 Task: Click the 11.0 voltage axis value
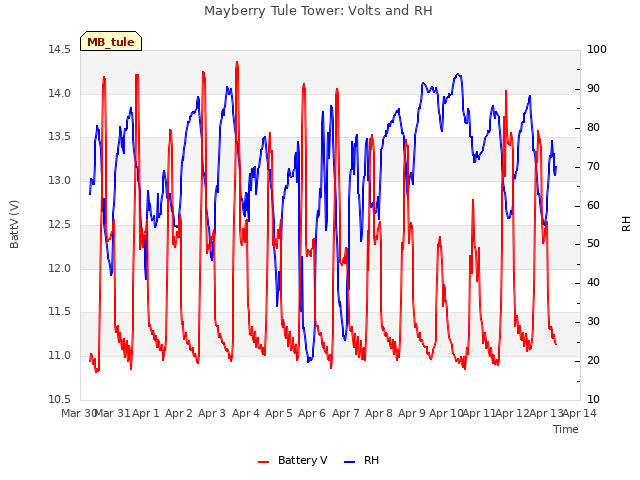(x=60, y=356)
